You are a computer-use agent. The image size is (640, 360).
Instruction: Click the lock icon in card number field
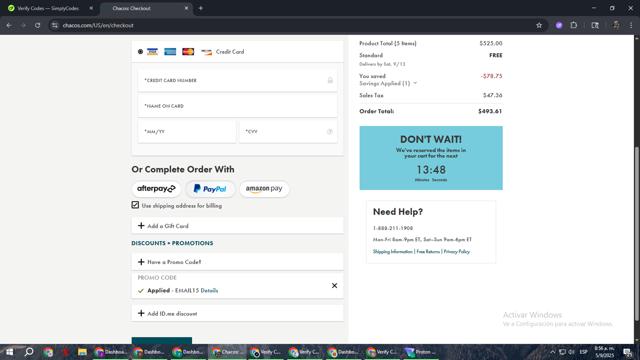pyautogui.click(x=330, y=80)
